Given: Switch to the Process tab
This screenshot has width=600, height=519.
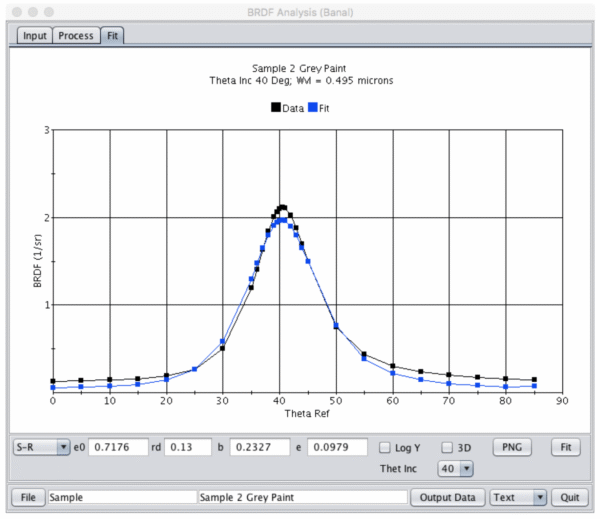Looking at the screenshot, I should (x=75, y=35).
